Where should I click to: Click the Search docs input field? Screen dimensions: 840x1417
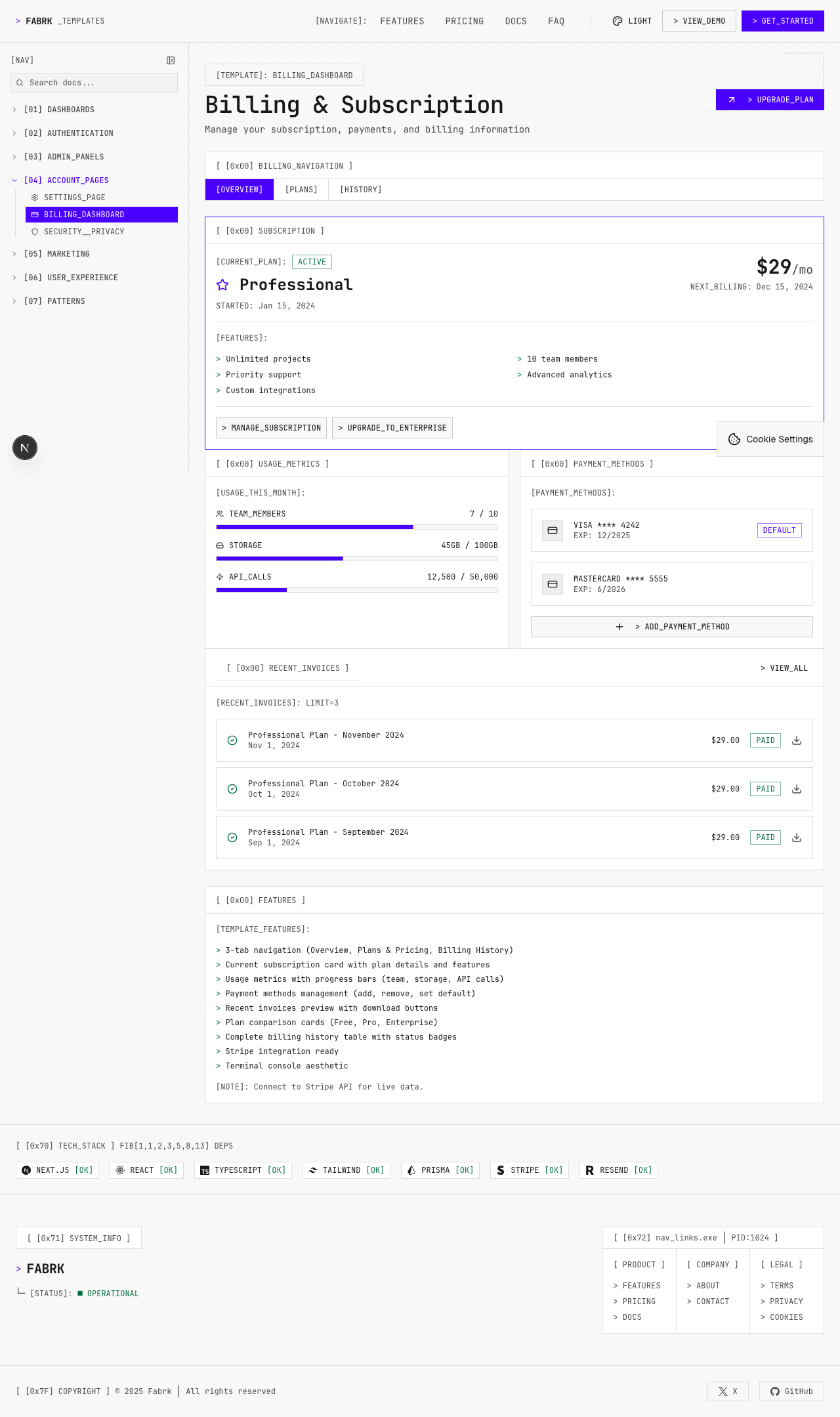(x=94, y=83)
